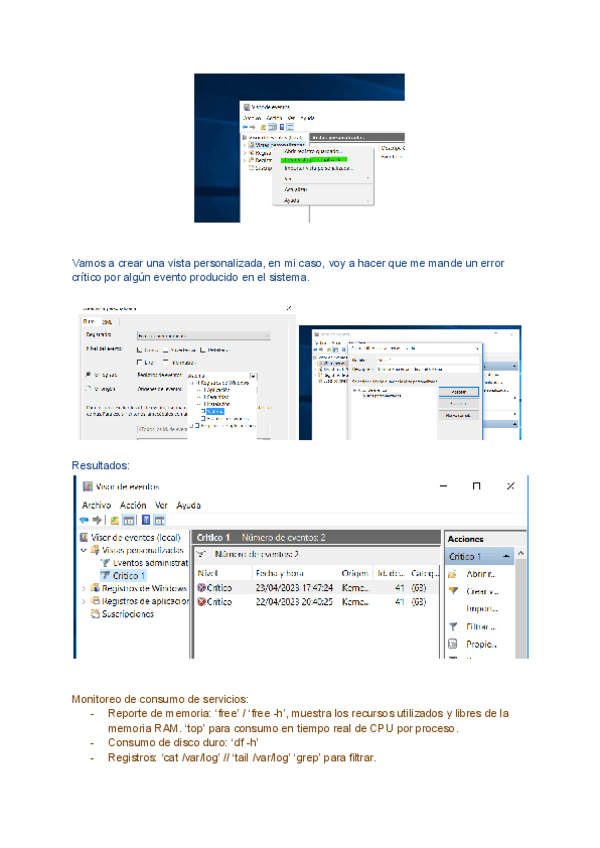
Task: Open the Registrado time combo box in filter dialog
Action: pyautogui.click(x=203, y=336)
